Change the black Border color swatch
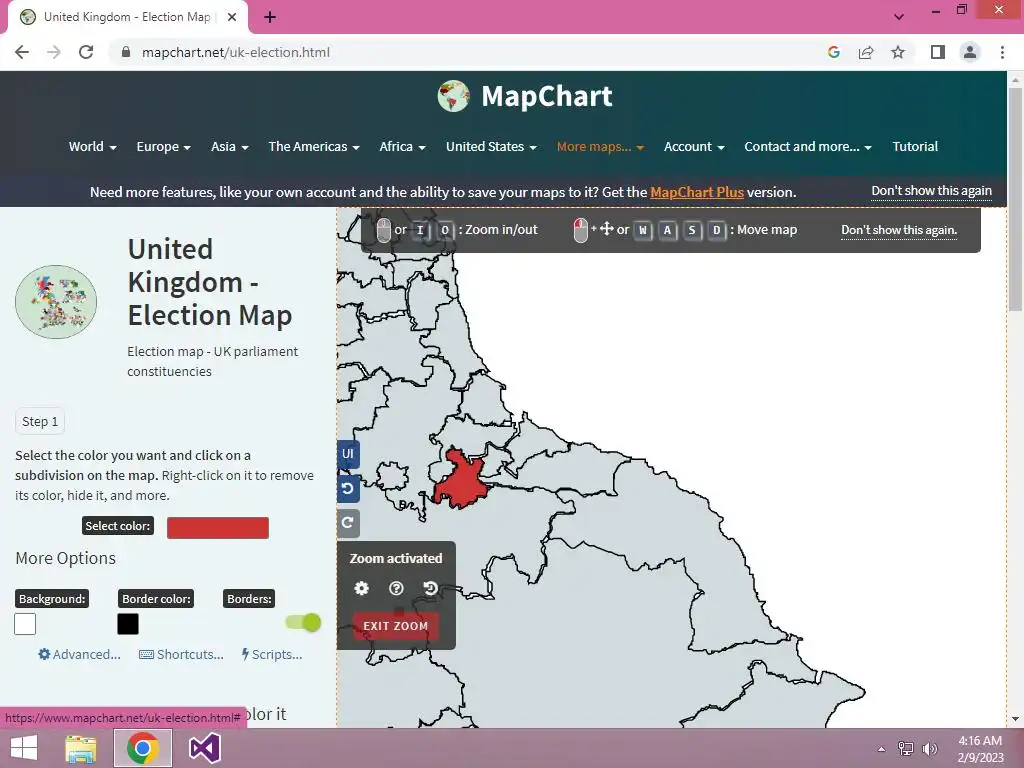Viewport: 1024px width, 768px height. 128,624
